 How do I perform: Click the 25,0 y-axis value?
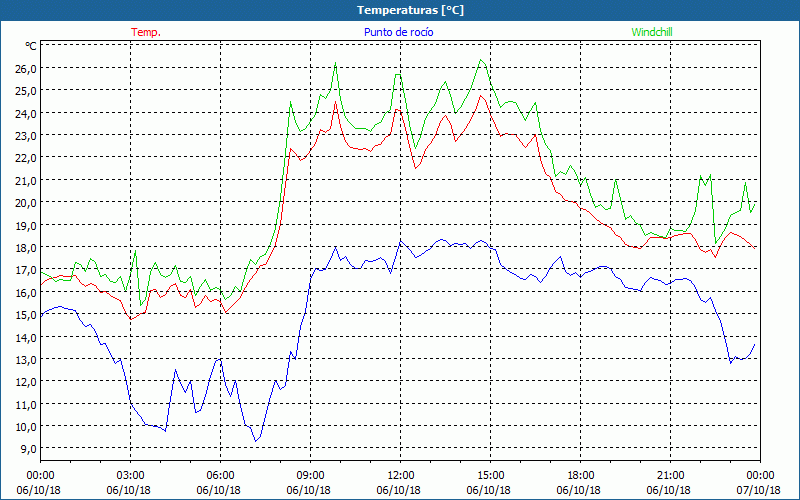tap(27, 91)
